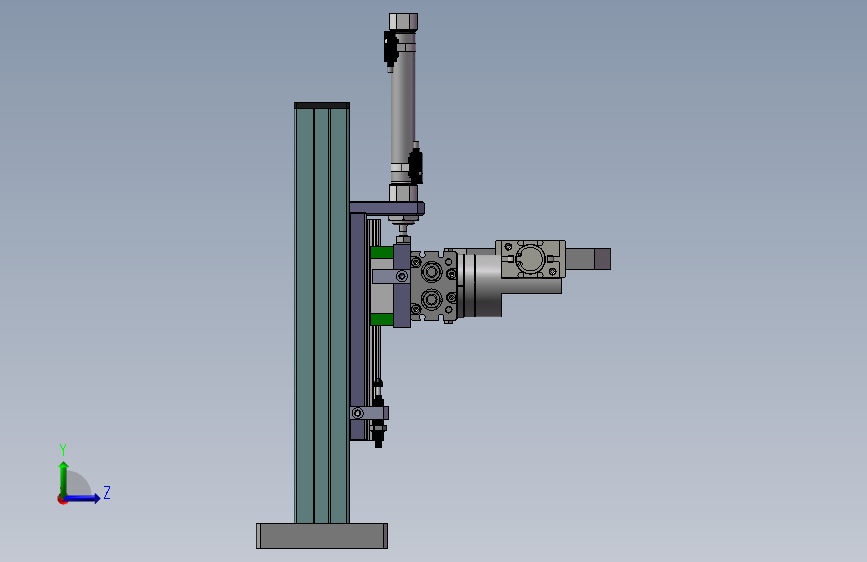Image resolution: width=867 pixels, height=562 pixels.
Task: Click the blue Z axis arrow of the triad
Action: tap(84, 498)
